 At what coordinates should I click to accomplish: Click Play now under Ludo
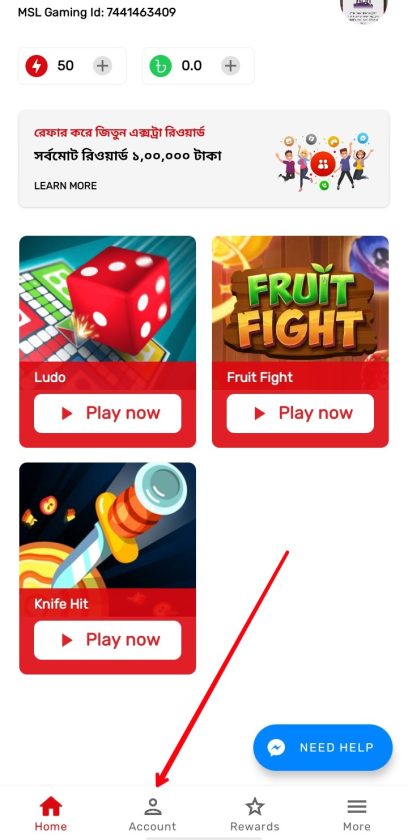[108, 413]
